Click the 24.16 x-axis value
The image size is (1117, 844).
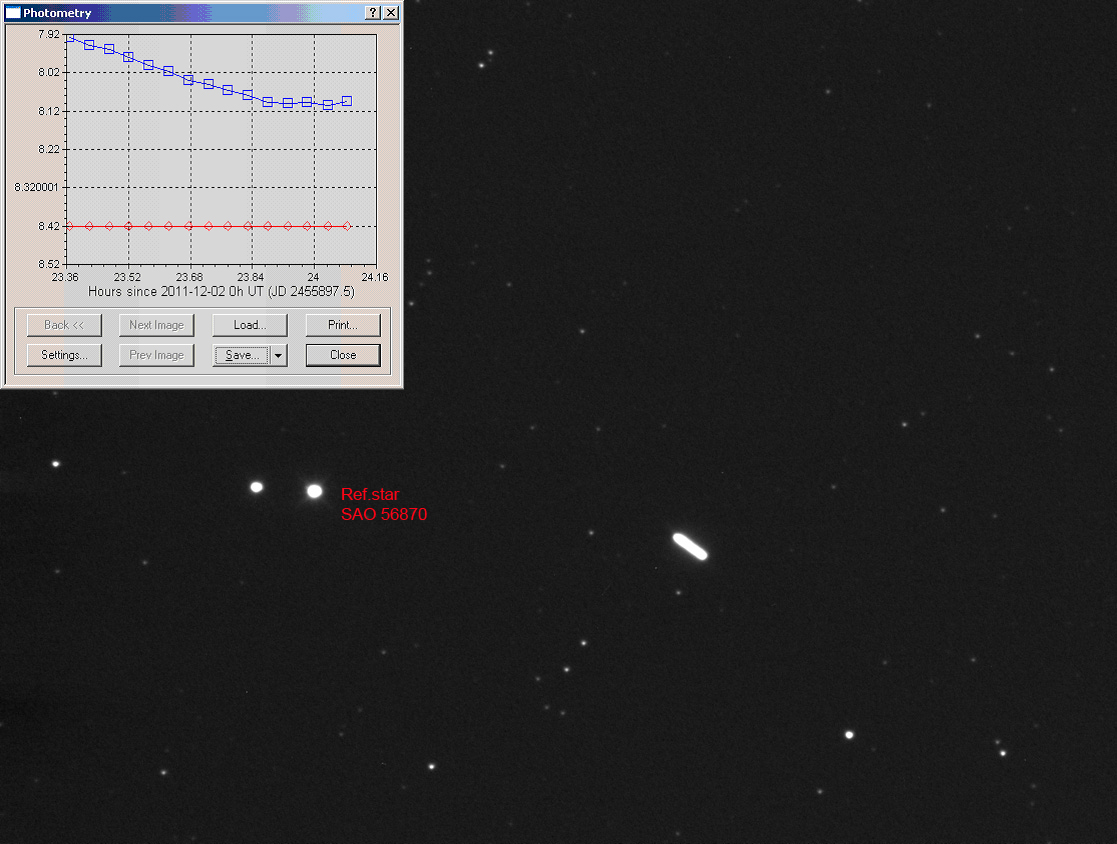coord(375,277)
